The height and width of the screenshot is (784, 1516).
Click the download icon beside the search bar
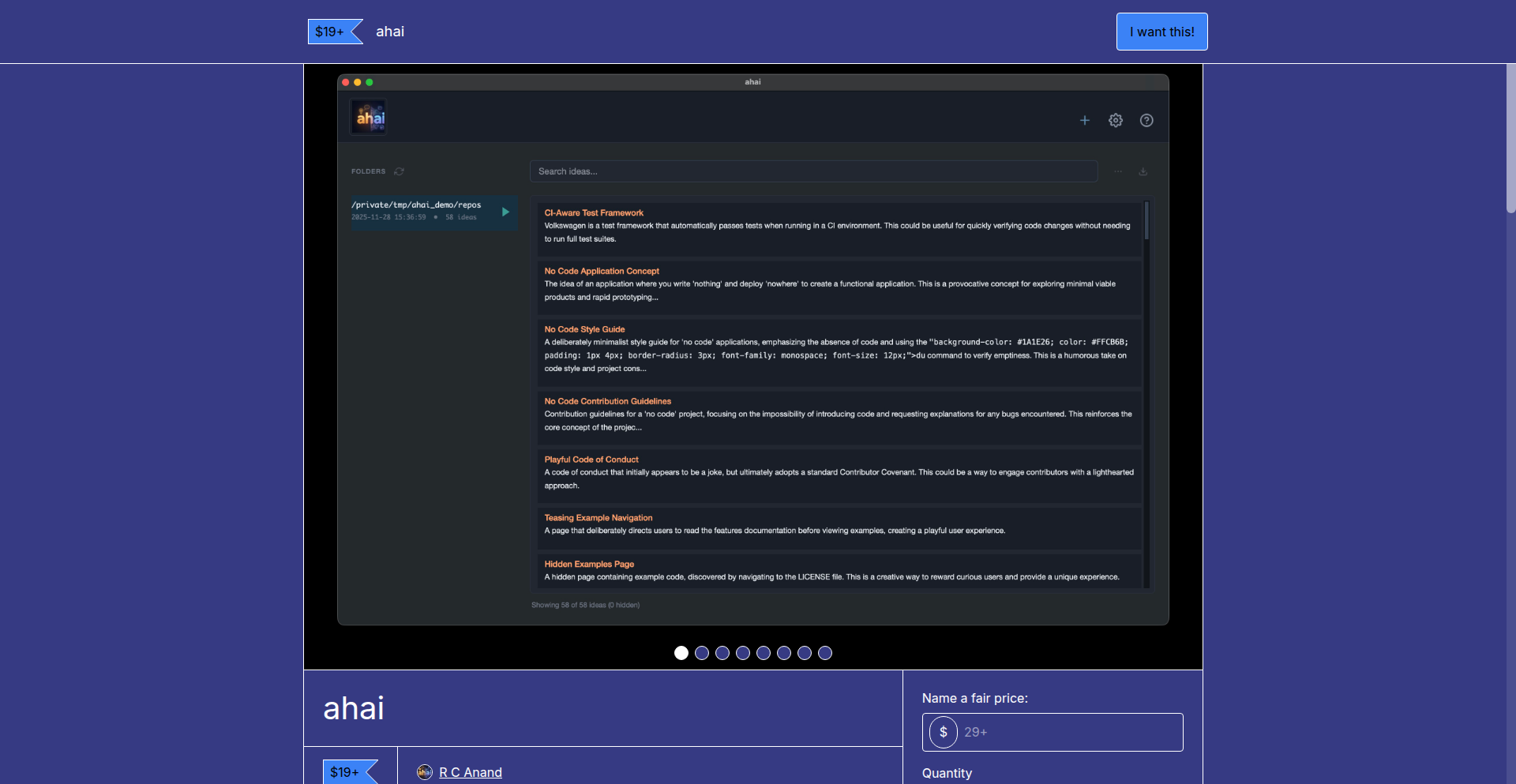[x=1143, y=171]
